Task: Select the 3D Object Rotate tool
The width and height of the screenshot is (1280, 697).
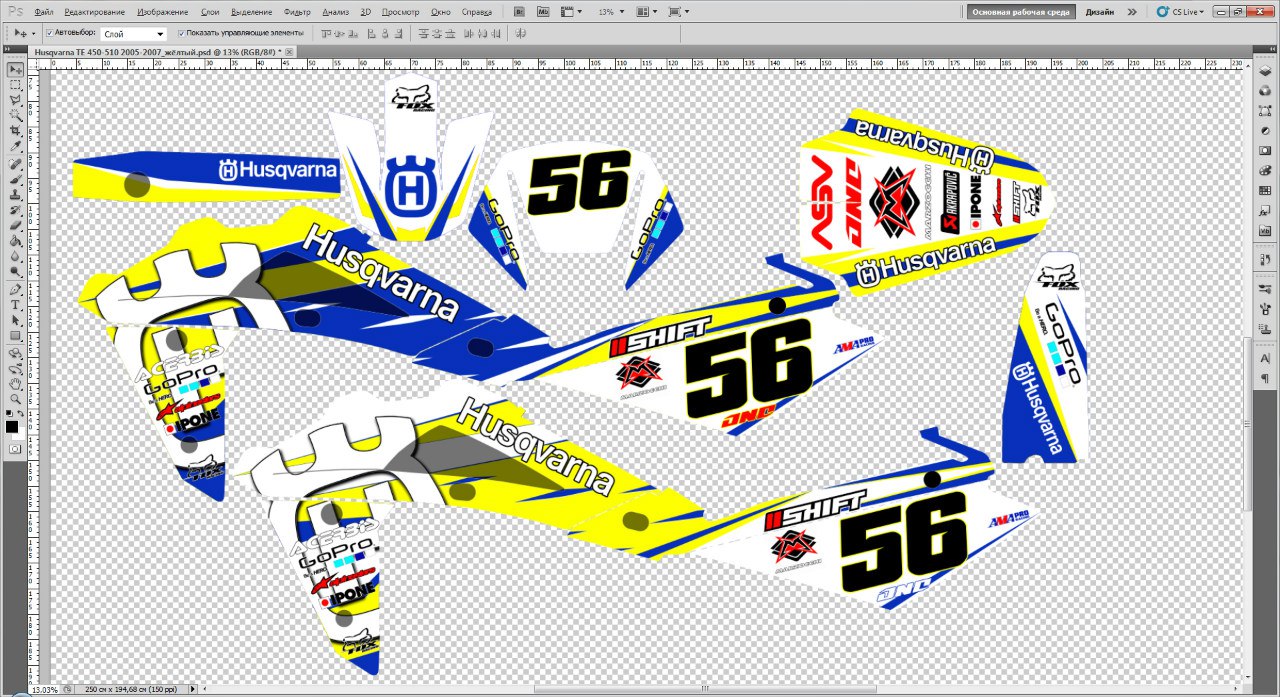Action: [x=16, y=353]
